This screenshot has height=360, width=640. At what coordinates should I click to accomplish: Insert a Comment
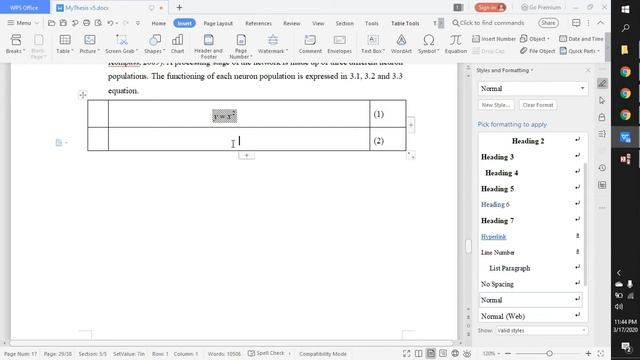point(310,44)
